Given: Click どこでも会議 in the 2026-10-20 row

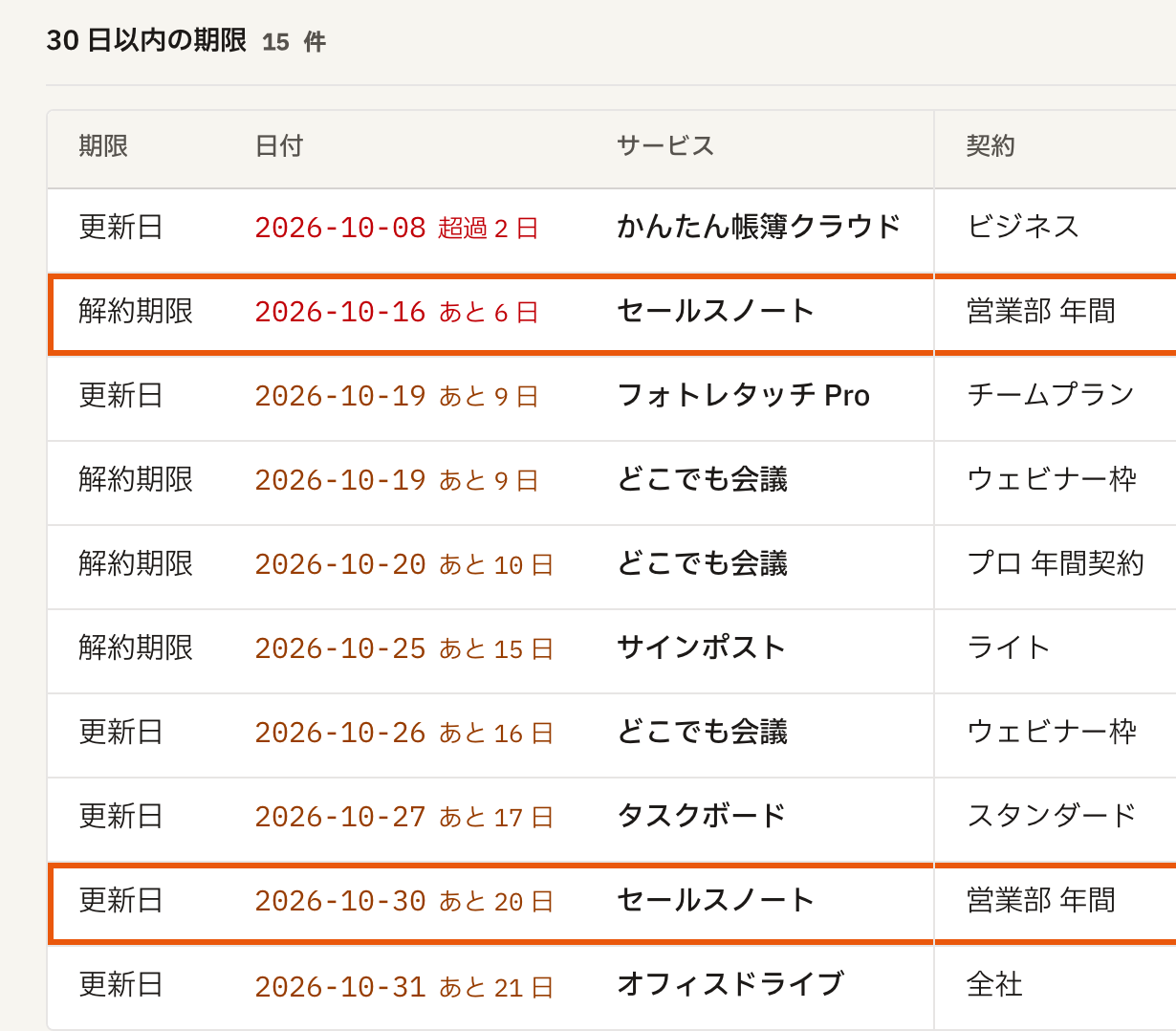Looking at the screenshot, I should pos(703,563).
